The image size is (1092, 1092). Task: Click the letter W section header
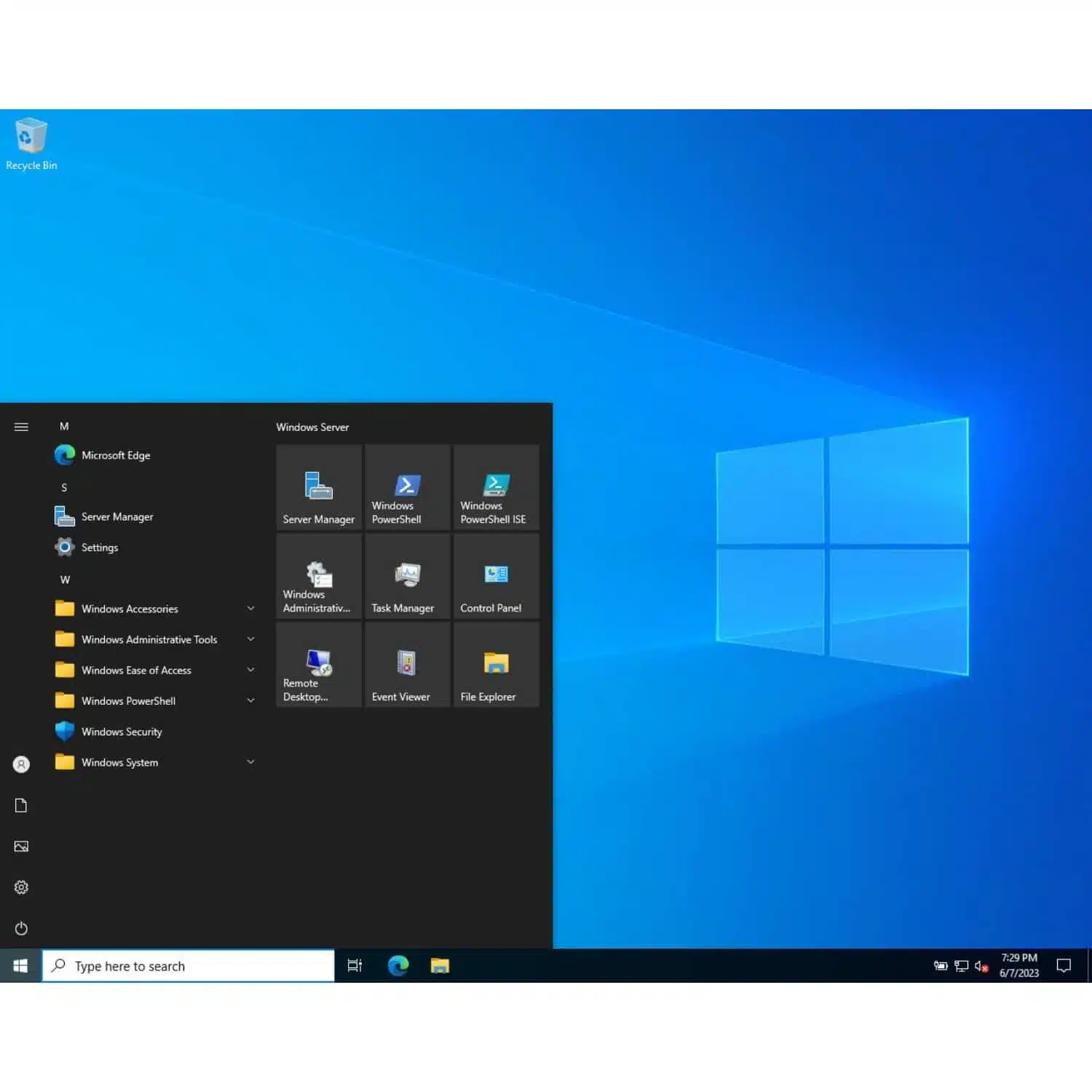(65, 580)
